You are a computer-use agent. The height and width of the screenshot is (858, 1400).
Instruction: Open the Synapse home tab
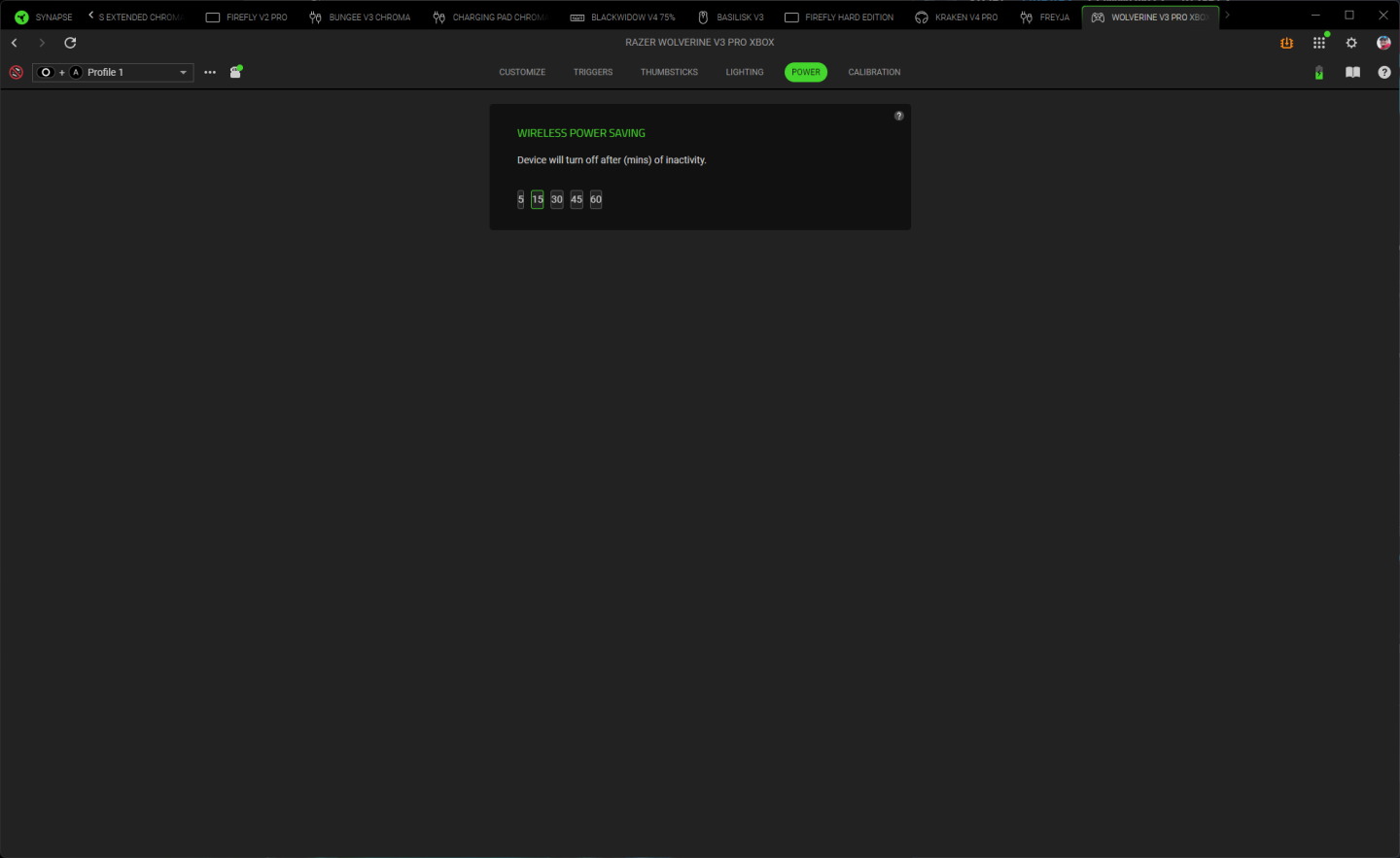[44, 17]
